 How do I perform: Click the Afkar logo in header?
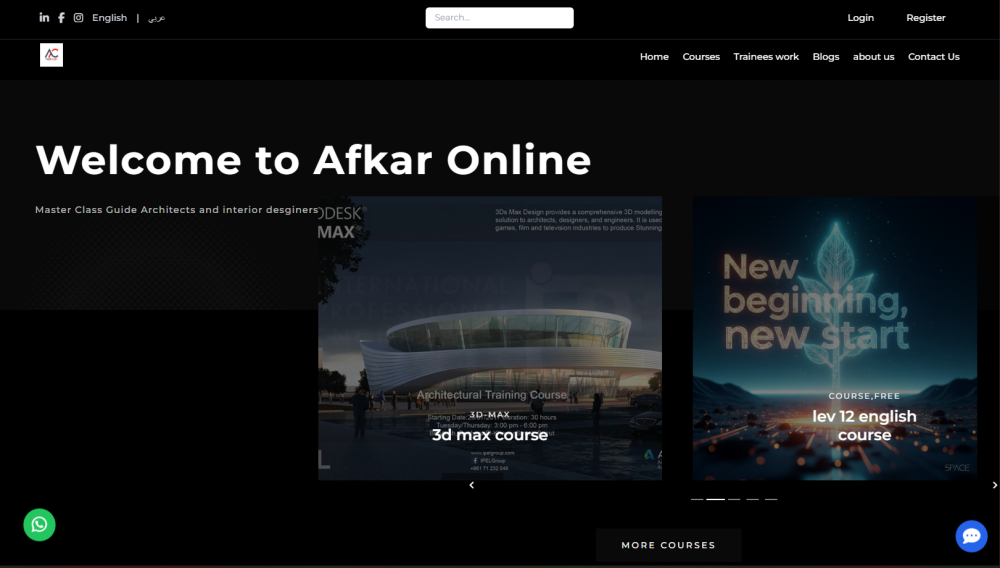coord(51,55)
